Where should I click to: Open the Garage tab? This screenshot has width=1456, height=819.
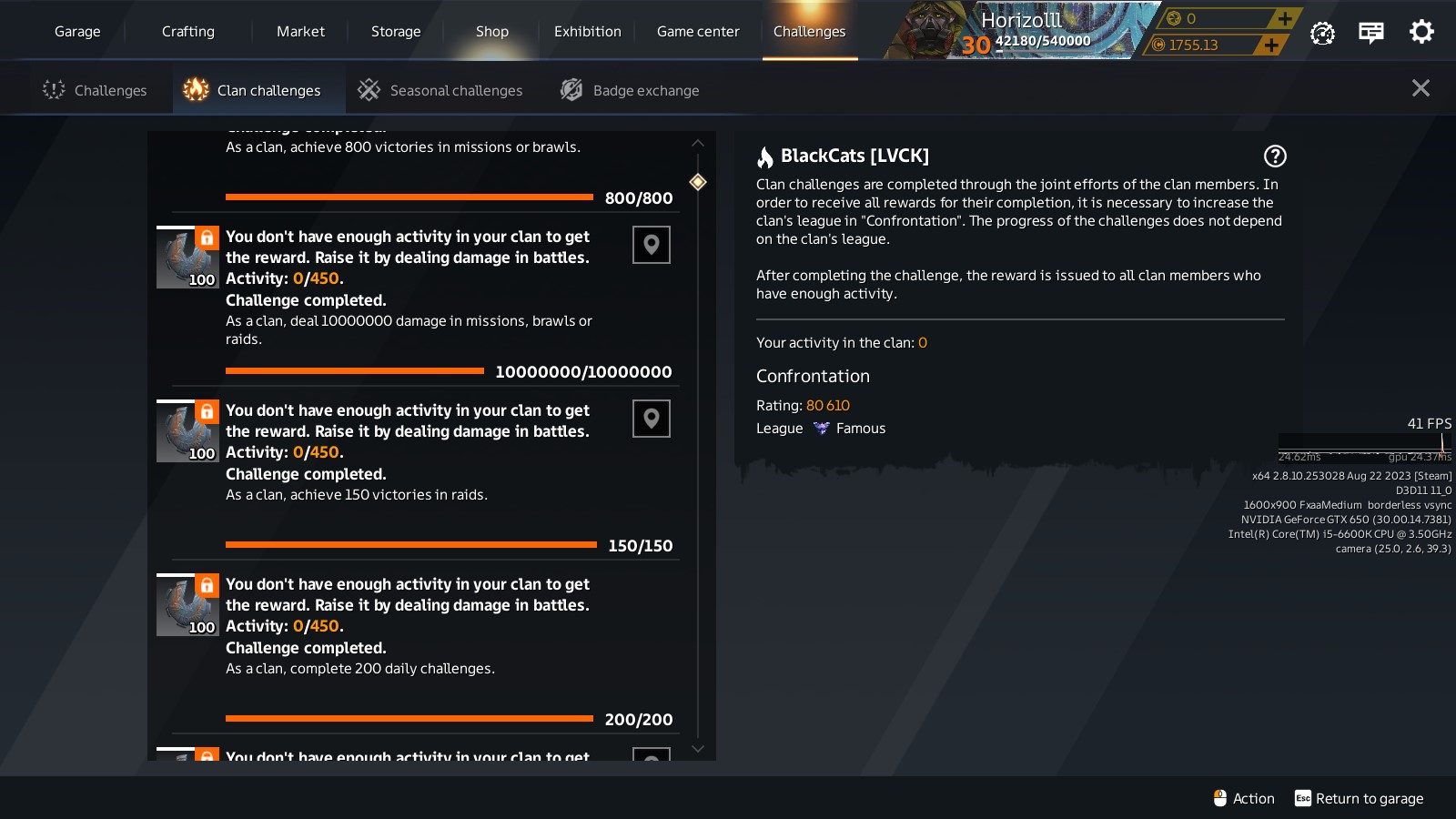(x=77, y=31)
